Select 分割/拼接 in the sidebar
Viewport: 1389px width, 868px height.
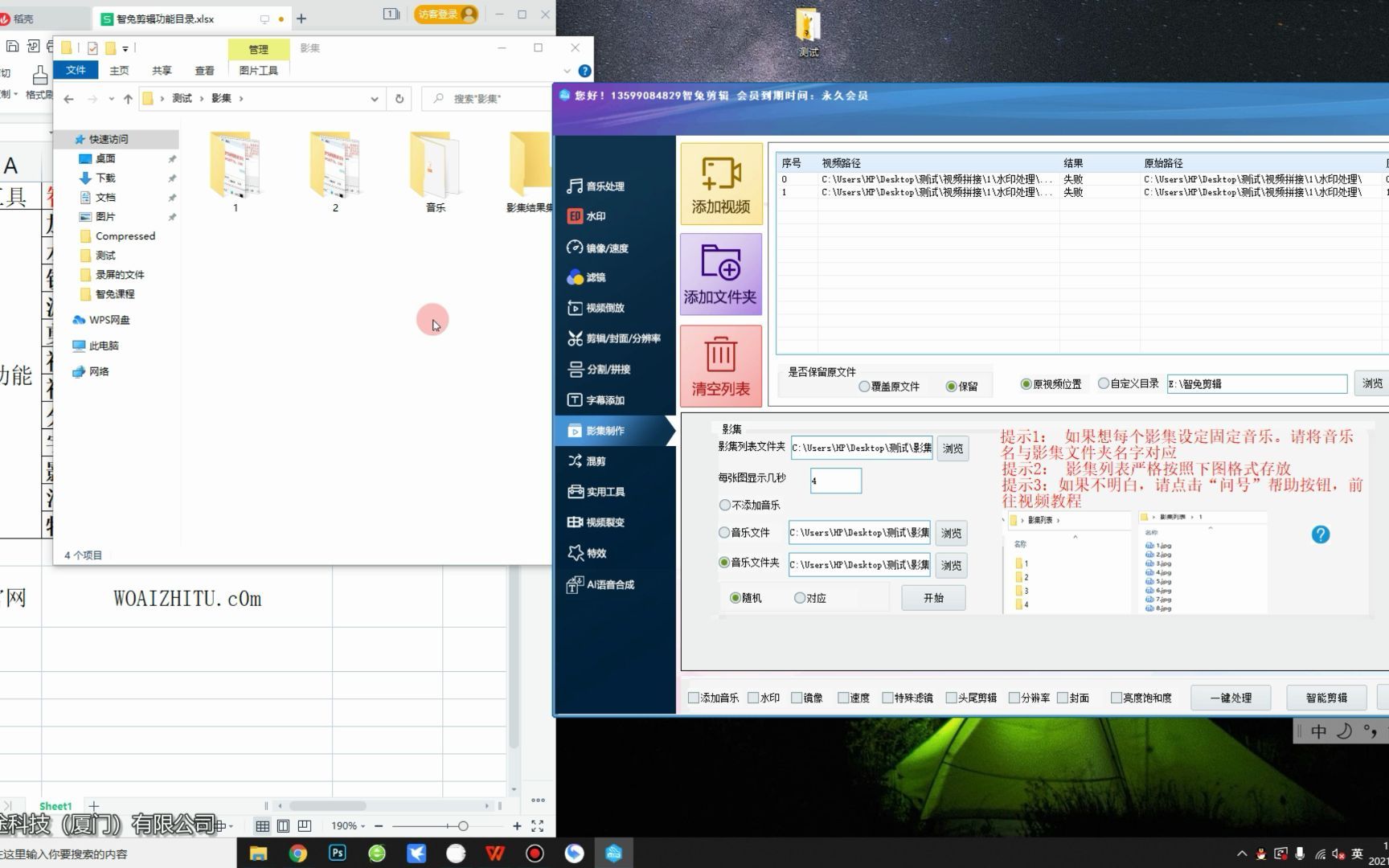pos(599,370)
